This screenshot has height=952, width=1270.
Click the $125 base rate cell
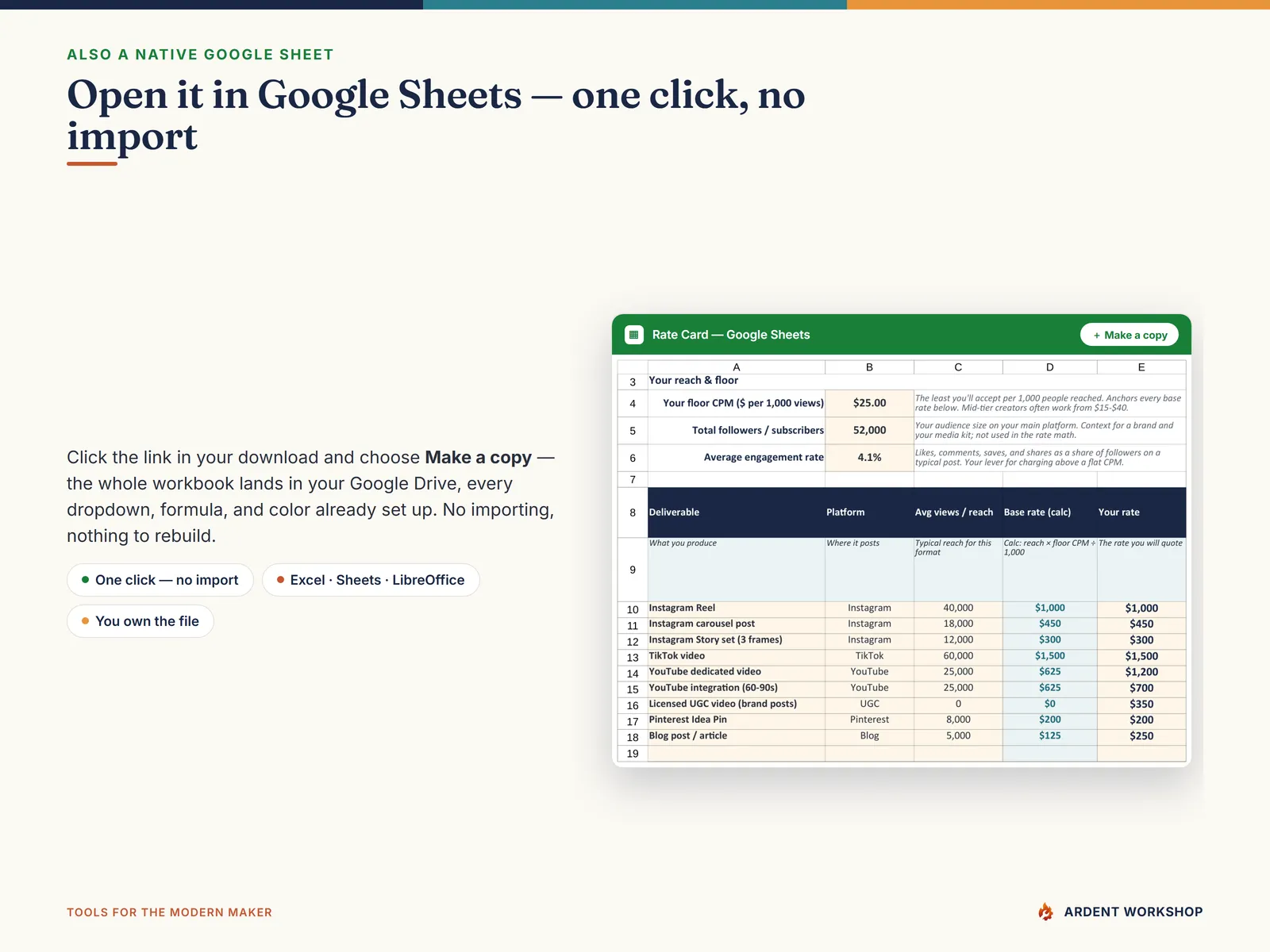coord(1049,736)
